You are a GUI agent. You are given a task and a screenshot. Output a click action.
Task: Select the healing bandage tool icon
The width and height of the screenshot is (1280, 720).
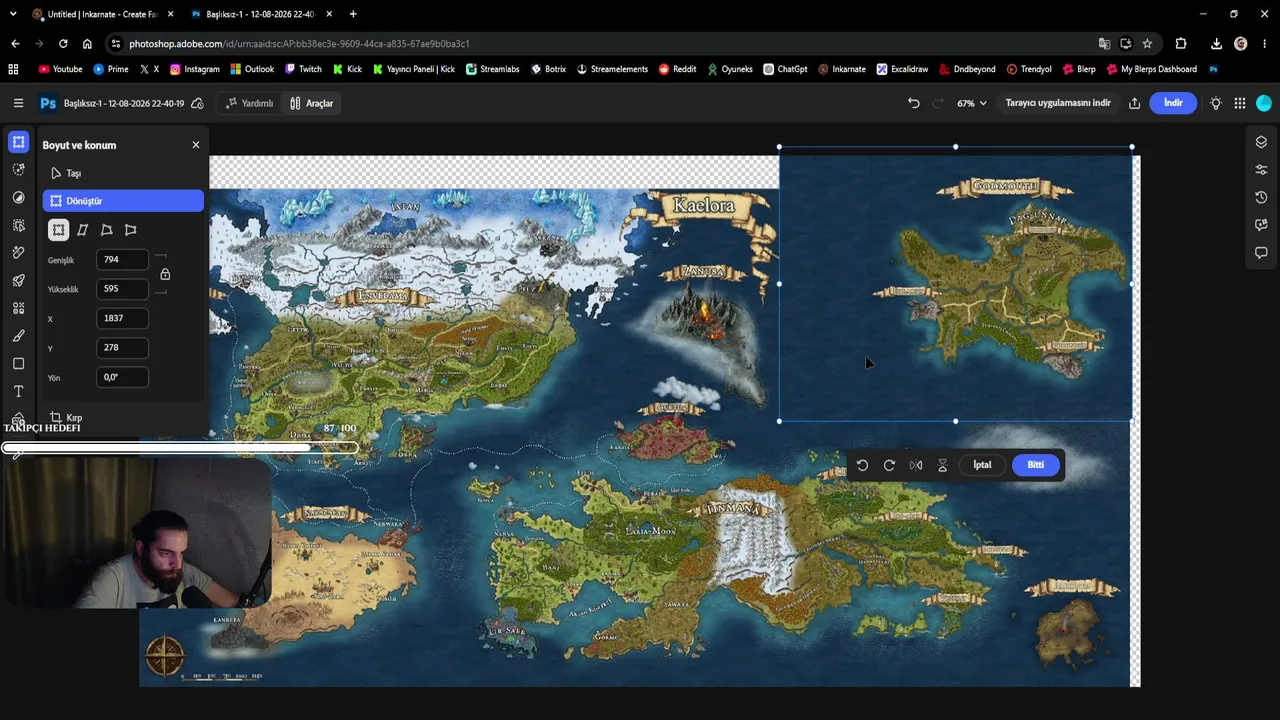(x=18, y=253)
